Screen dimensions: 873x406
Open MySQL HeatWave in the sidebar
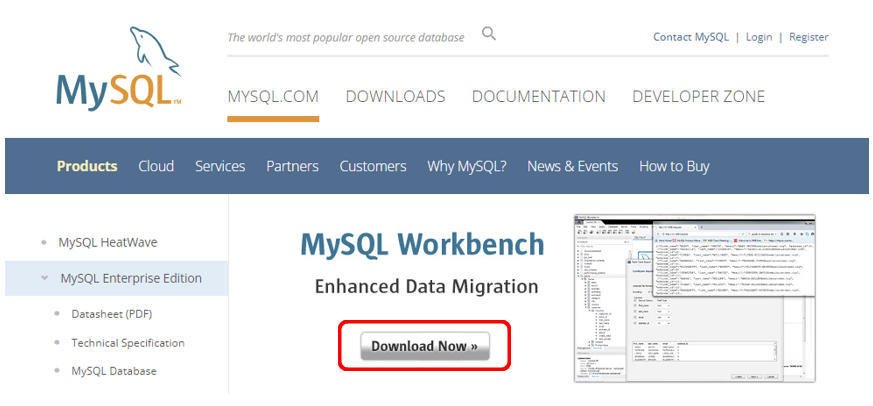pyautogui.click(x=107, y=243)
